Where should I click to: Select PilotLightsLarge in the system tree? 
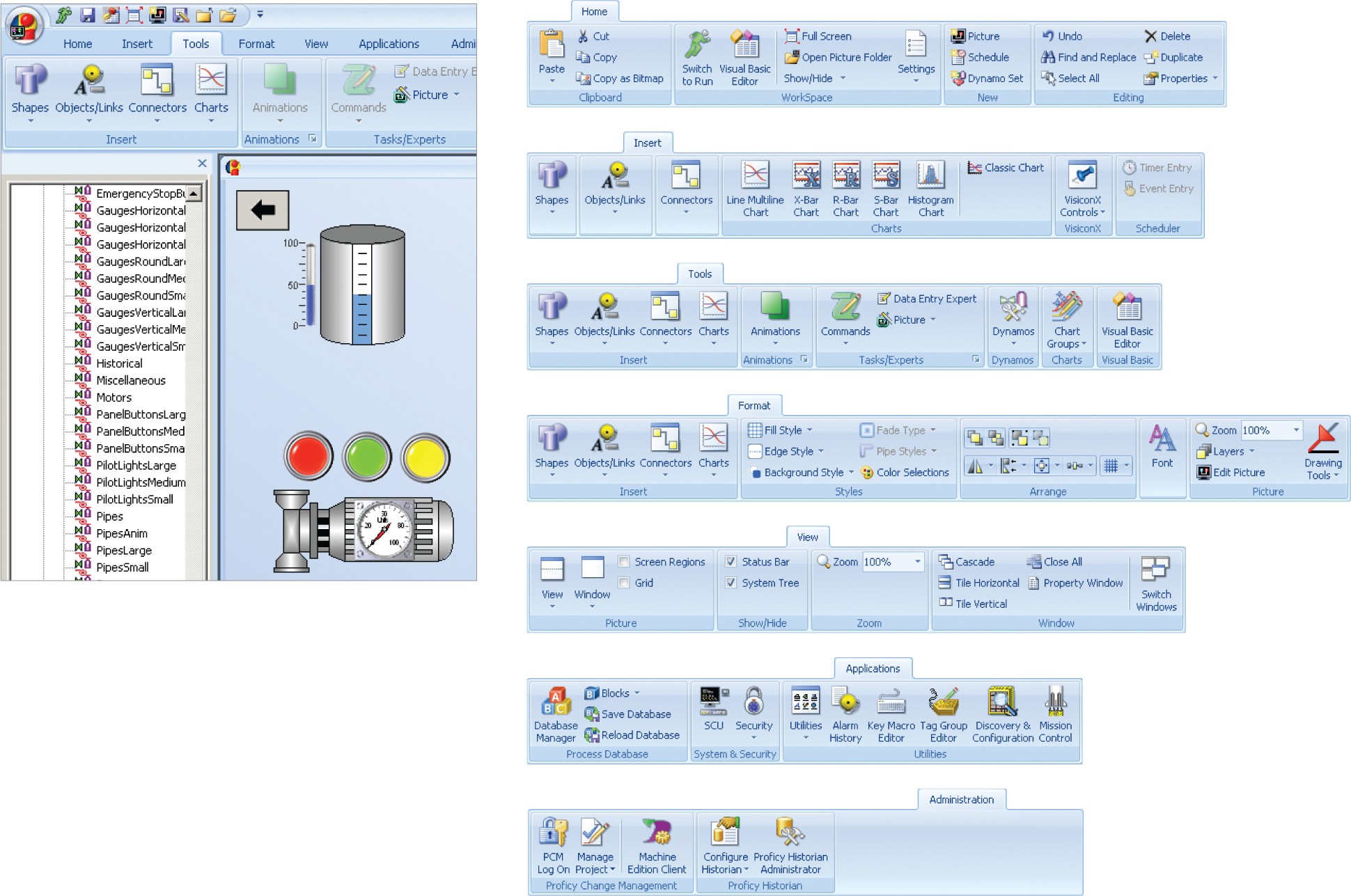pyautogui.click(x=136, y=465)
